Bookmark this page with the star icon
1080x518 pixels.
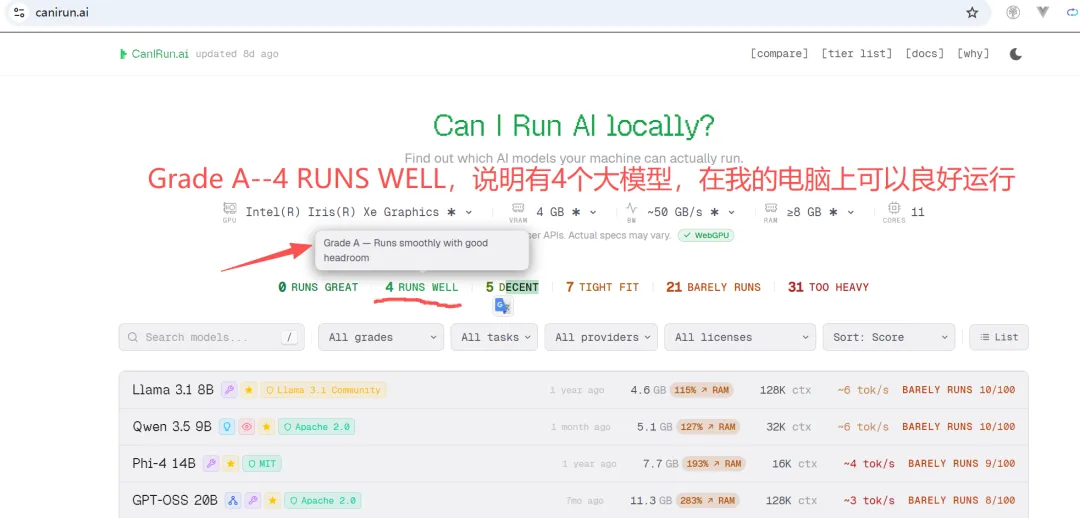pos(972,12)
